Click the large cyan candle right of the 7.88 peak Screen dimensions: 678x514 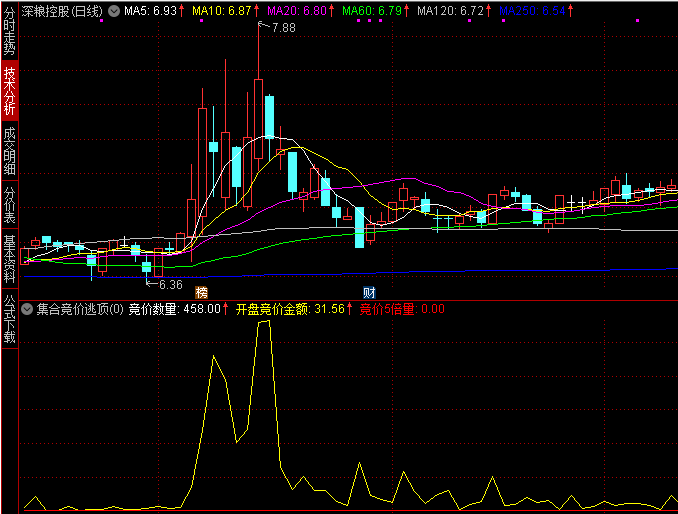[269, 117]
